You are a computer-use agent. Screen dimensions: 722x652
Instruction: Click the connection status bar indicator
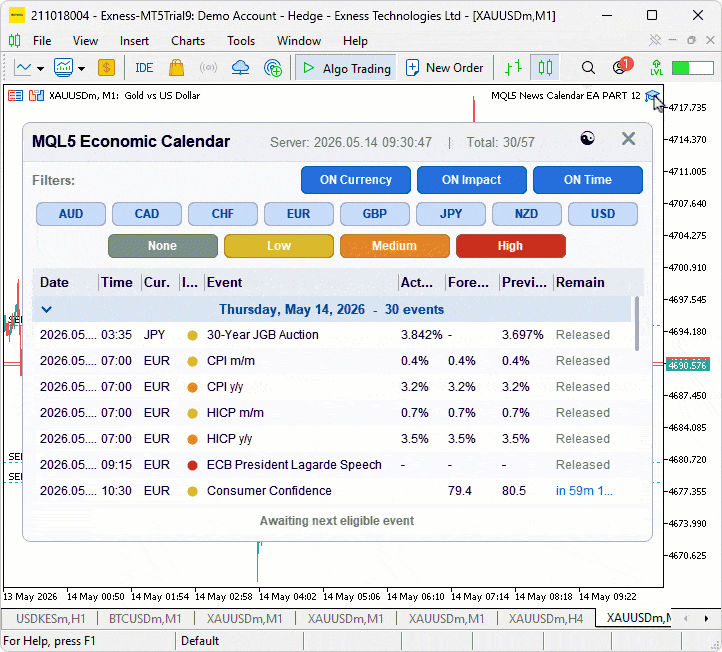(x=693, y=68)
